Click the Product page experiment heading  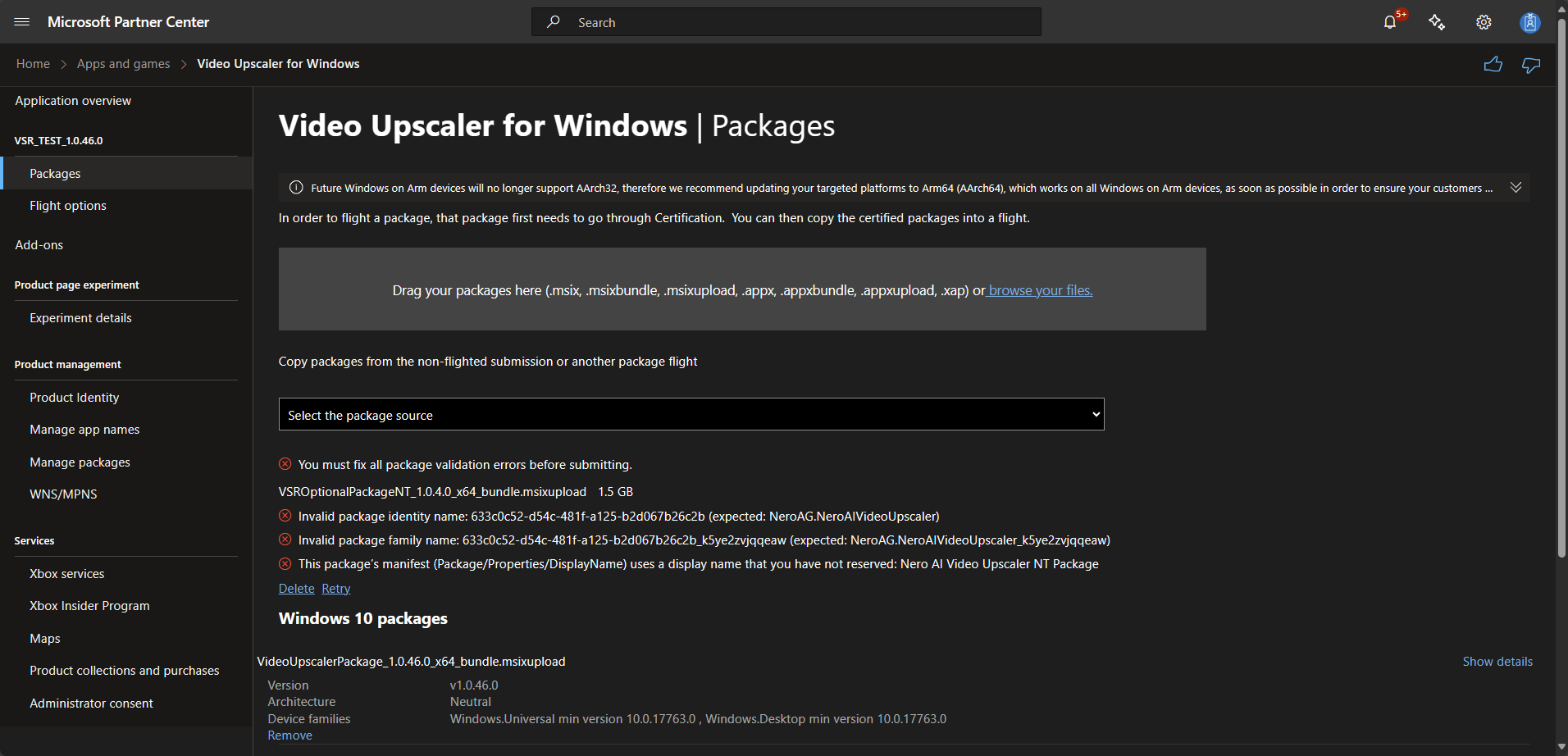[x=77, y=285]
